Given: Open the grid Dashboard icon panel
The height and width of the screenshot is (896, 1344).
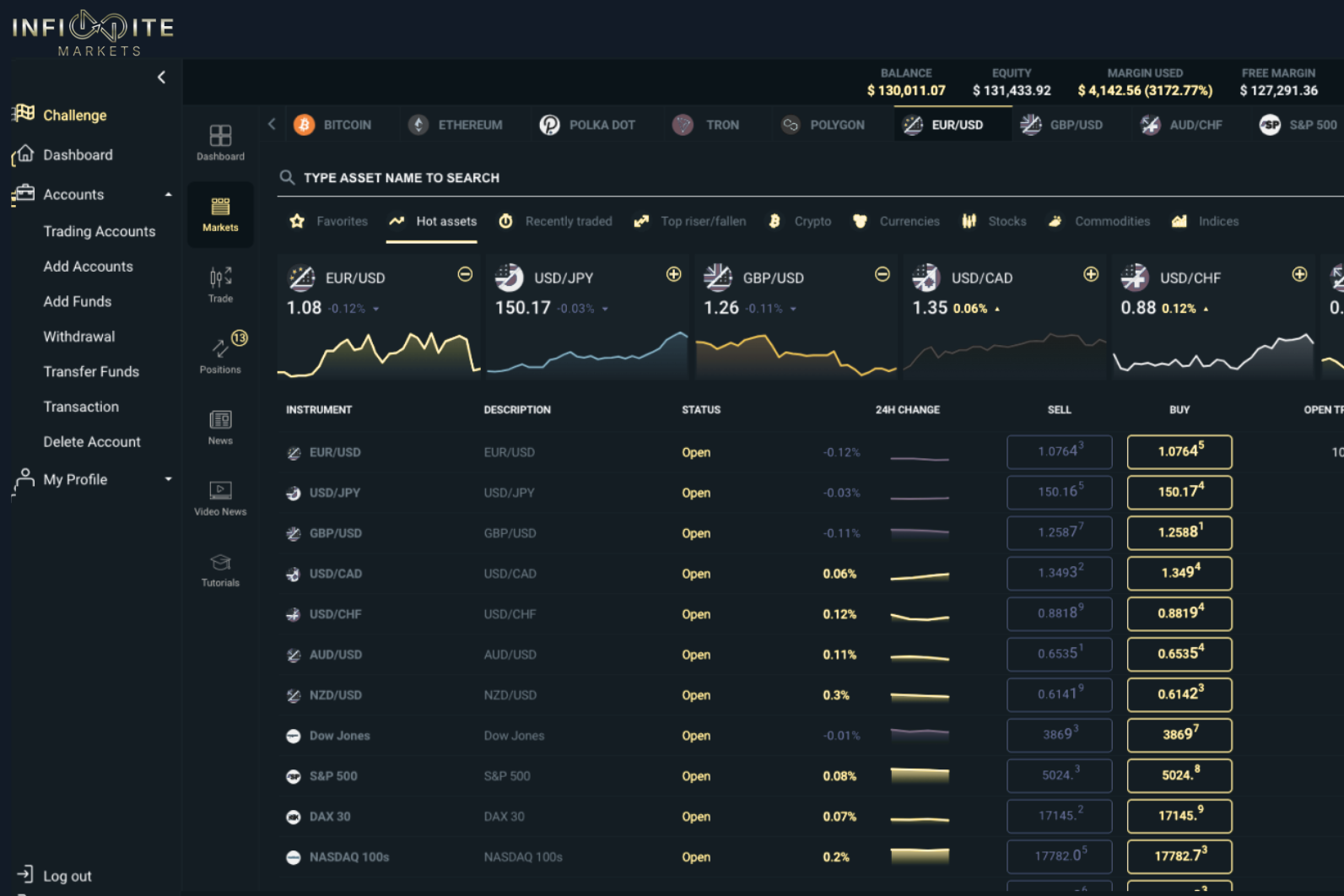Looking at the screenshot, I should [220, 143].
